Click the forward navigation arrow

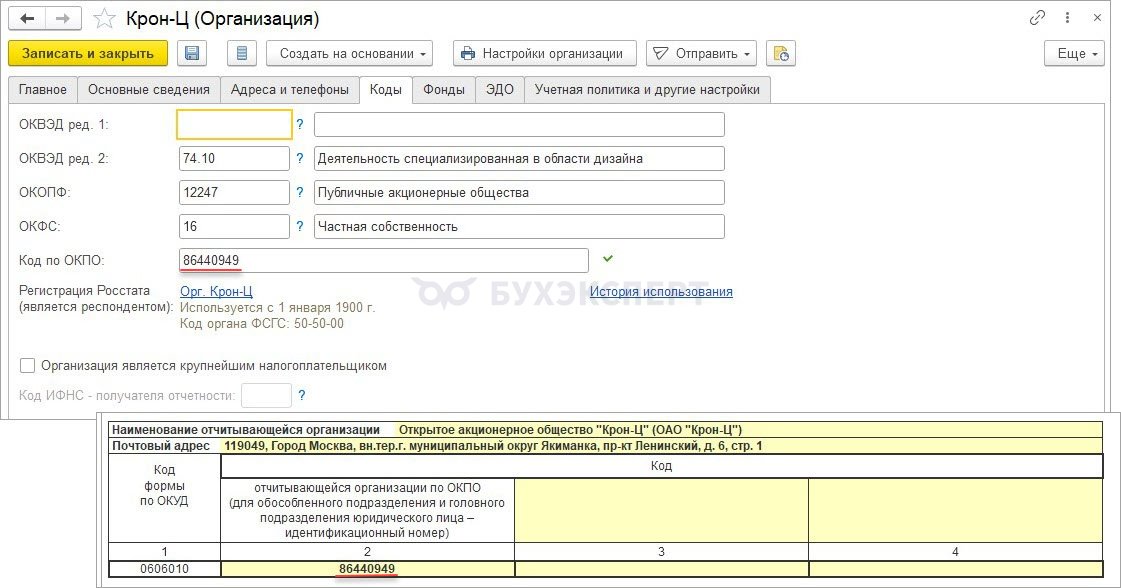coord(66,18)
